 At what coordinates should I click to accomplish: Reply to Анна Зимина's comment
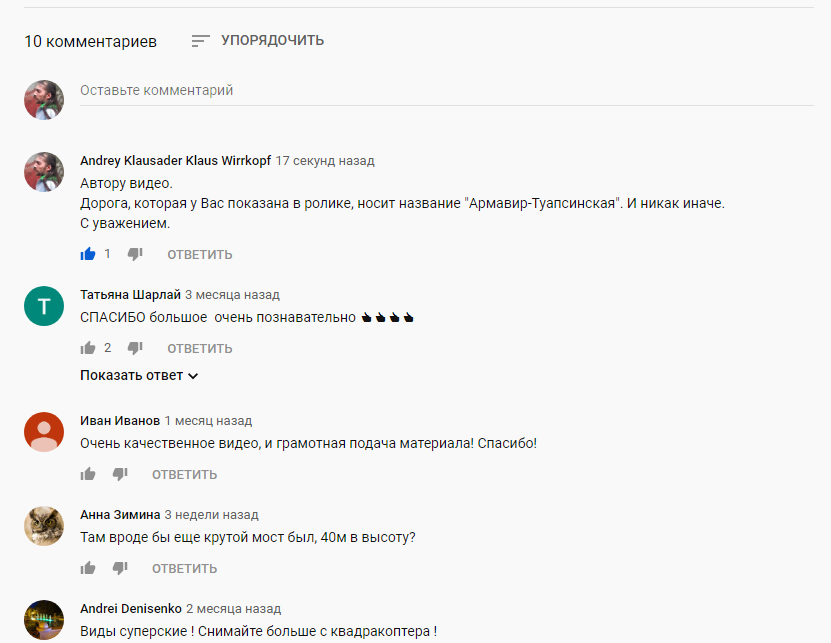pyautogui.click(x=184, y=569)
